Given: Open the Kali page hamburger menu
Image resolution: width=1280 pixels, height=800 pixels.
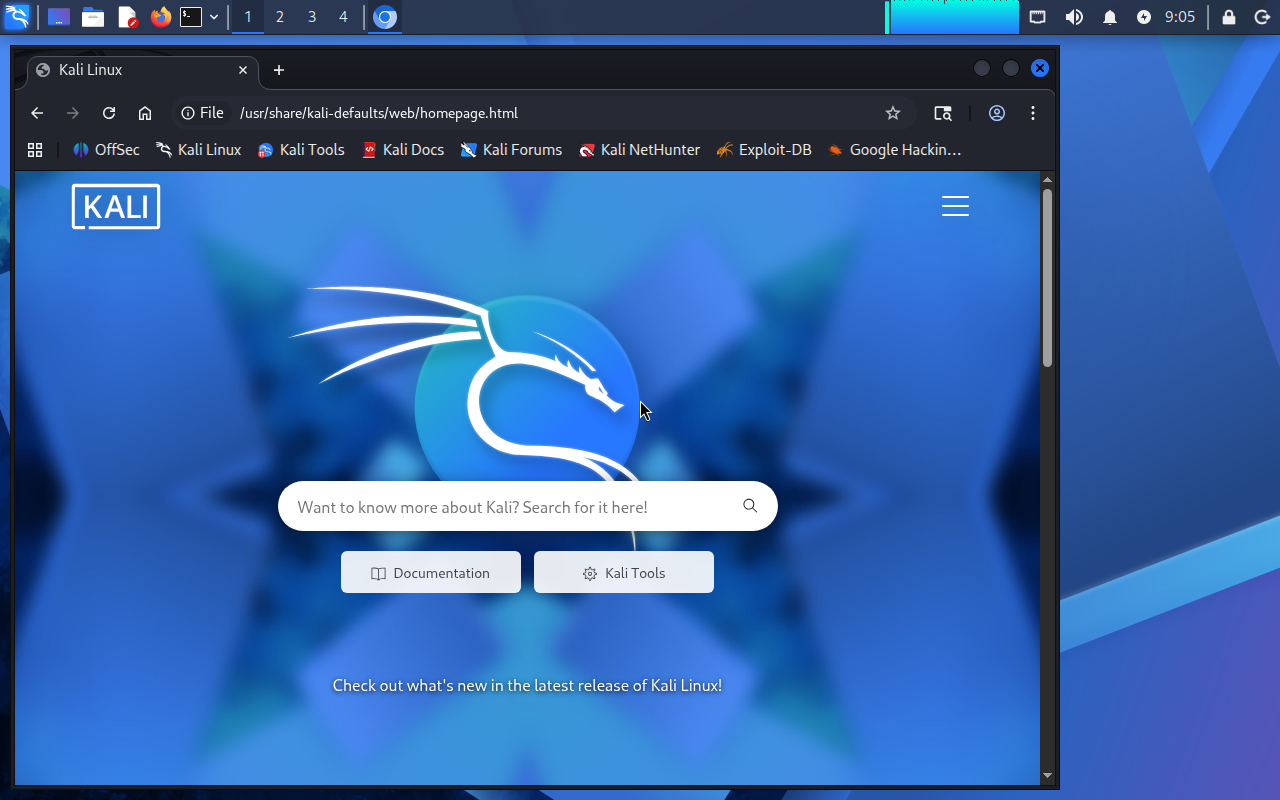Looking at the screenshot, I should 955,206.
